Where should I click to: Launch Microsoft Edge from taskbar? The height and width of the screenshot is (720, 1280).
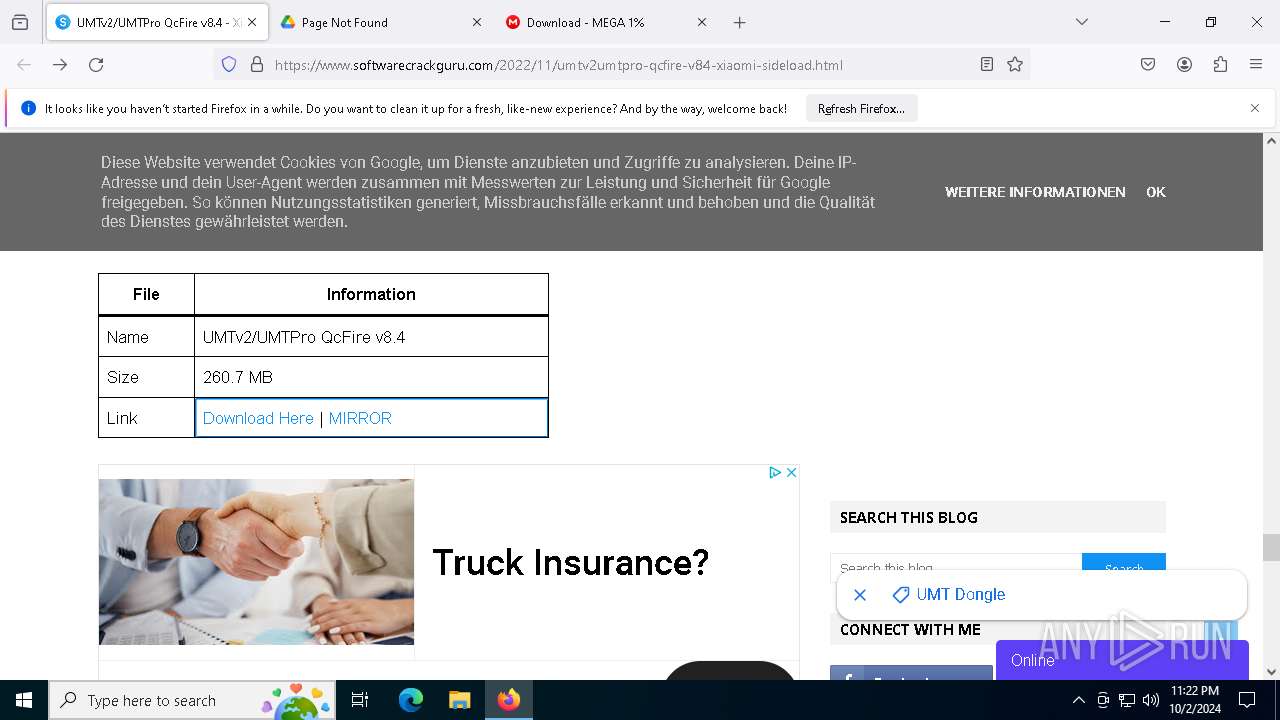coord(411,700)
